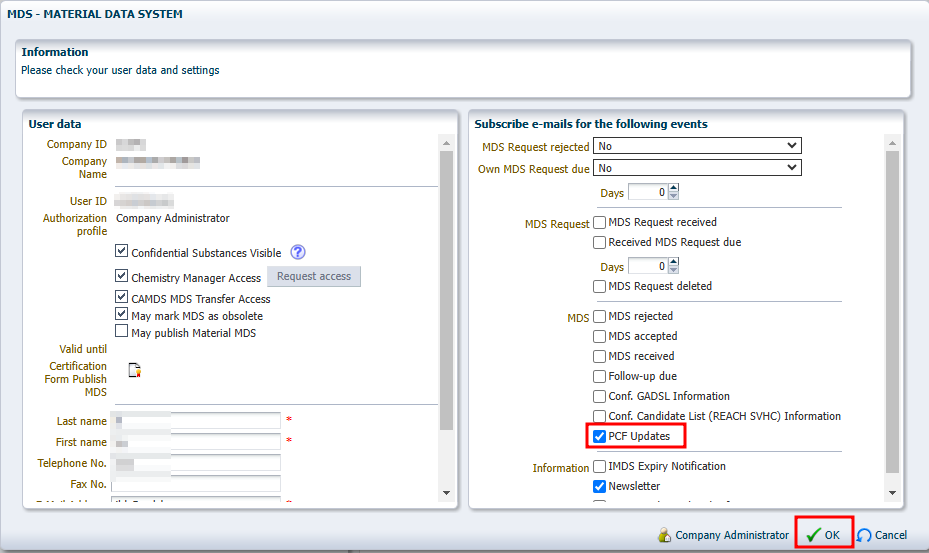The height and width of the screenshot is (553, 929).
Task: Enable May publish Material MDS
Action: 121,331
